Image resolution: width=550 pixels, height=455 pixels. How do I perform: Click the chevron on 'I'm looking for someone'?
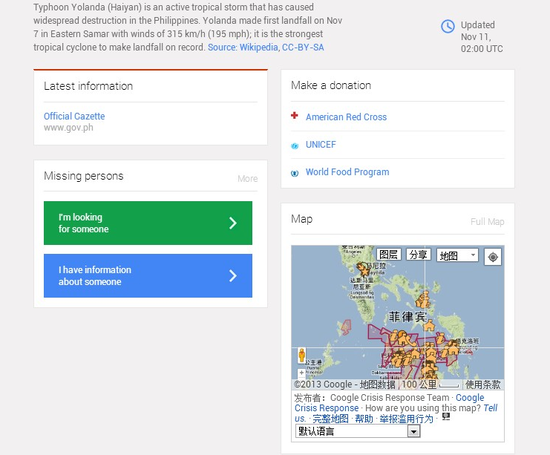point(233,223)
